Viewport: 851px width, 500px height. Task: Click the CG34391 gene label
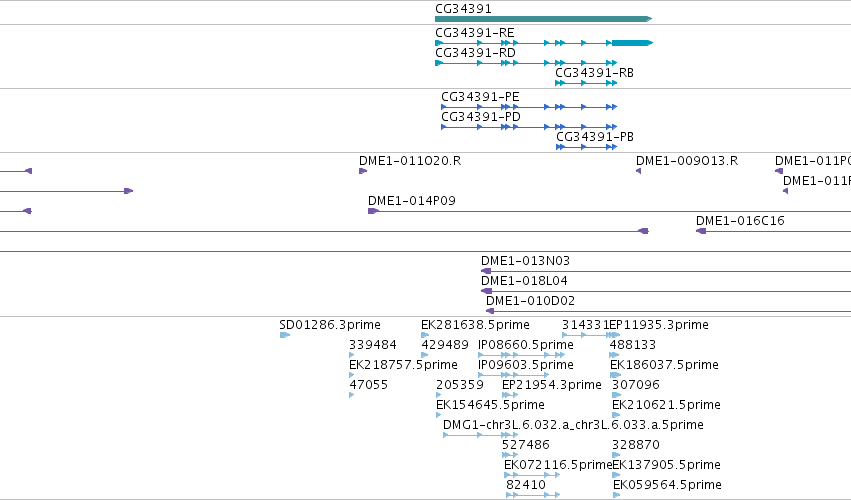click(x=463, y=9)
